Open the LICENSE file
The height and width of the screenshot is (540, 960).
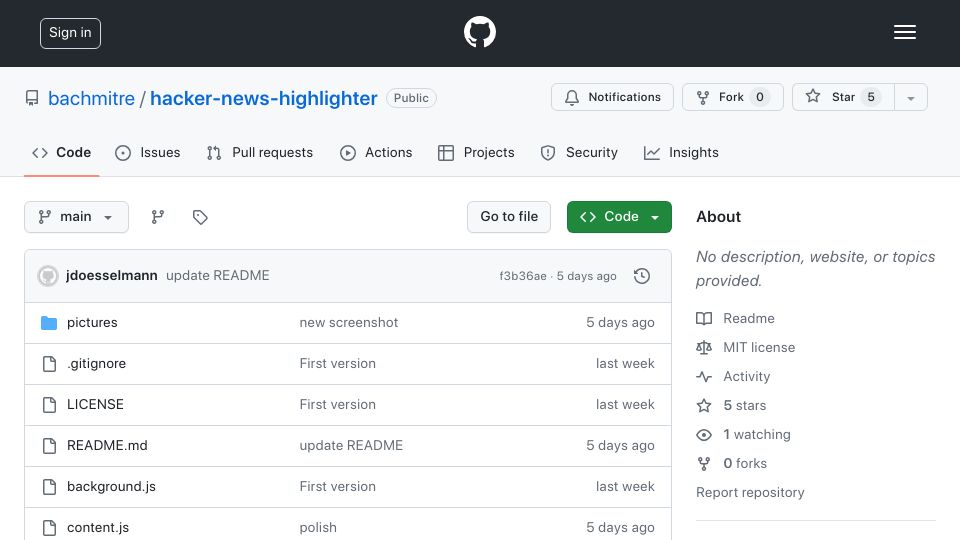point(95,405)
